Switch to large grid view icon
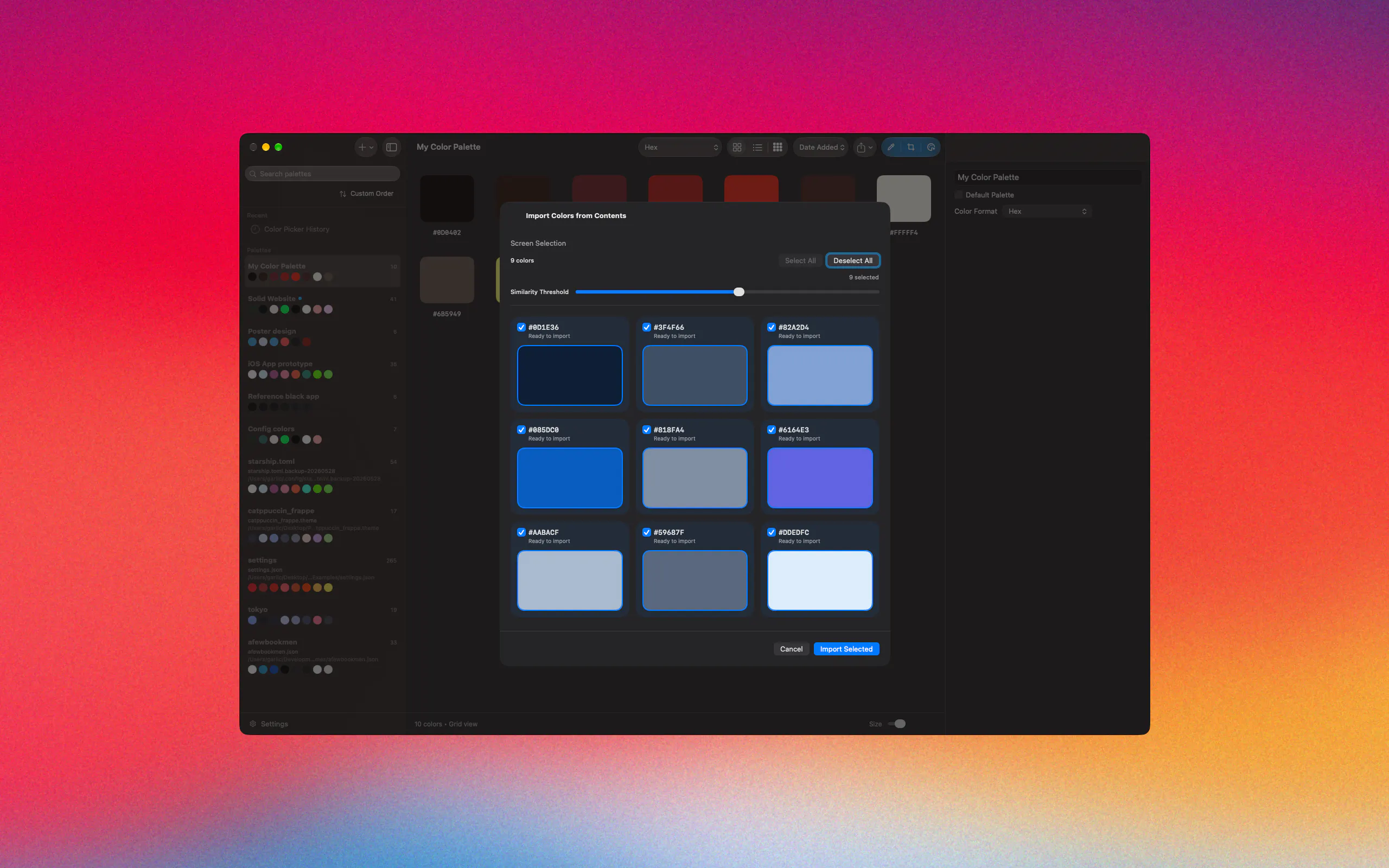Viewport: 1389px width, 868px height. [x=737, y=148]
